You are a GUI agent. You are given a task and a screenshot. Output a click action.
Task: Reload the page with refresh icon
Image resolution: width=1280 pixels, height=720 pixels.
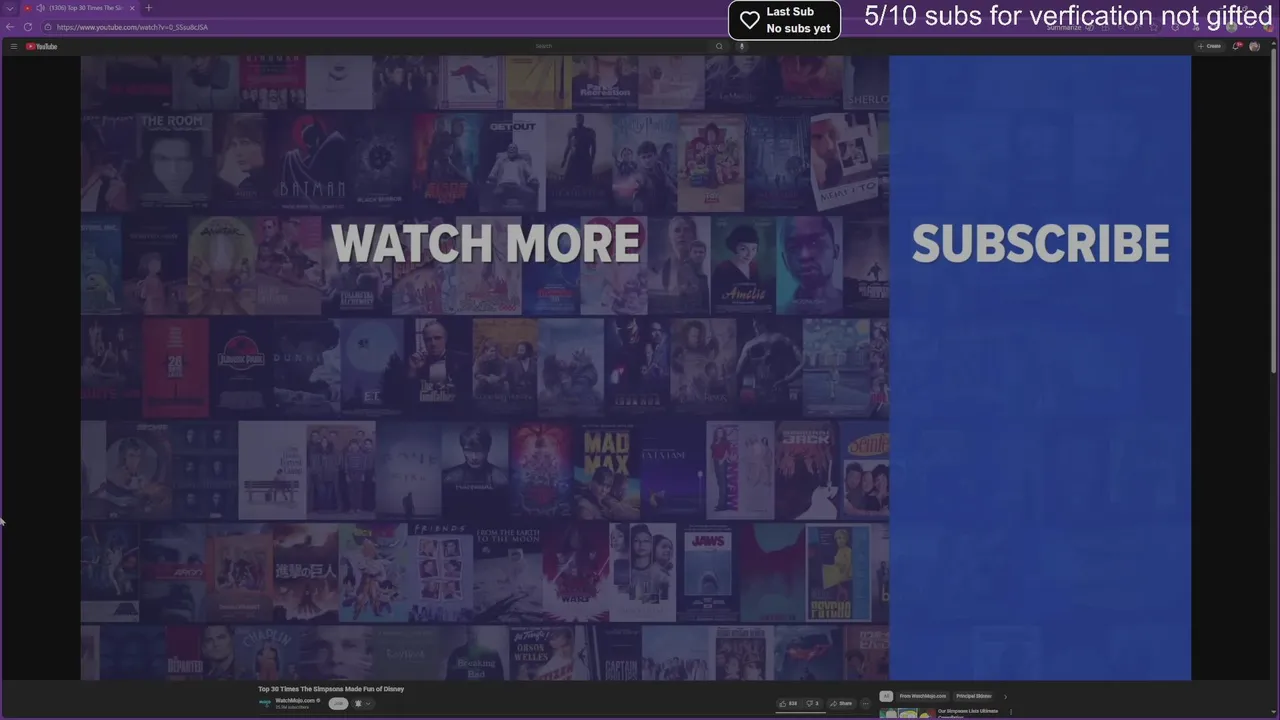(x=27, y=27)
